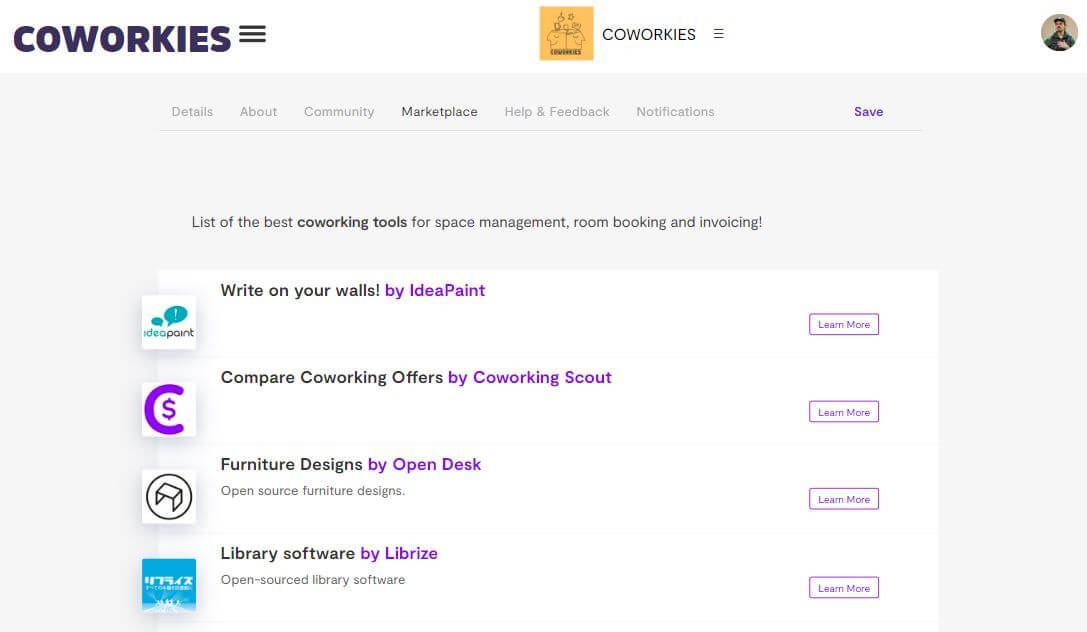Click the IdeaPaint logo thumbnail
The height and width of the screenshot is (632, 1087).
pyautogui.click(x=168, y=322)
